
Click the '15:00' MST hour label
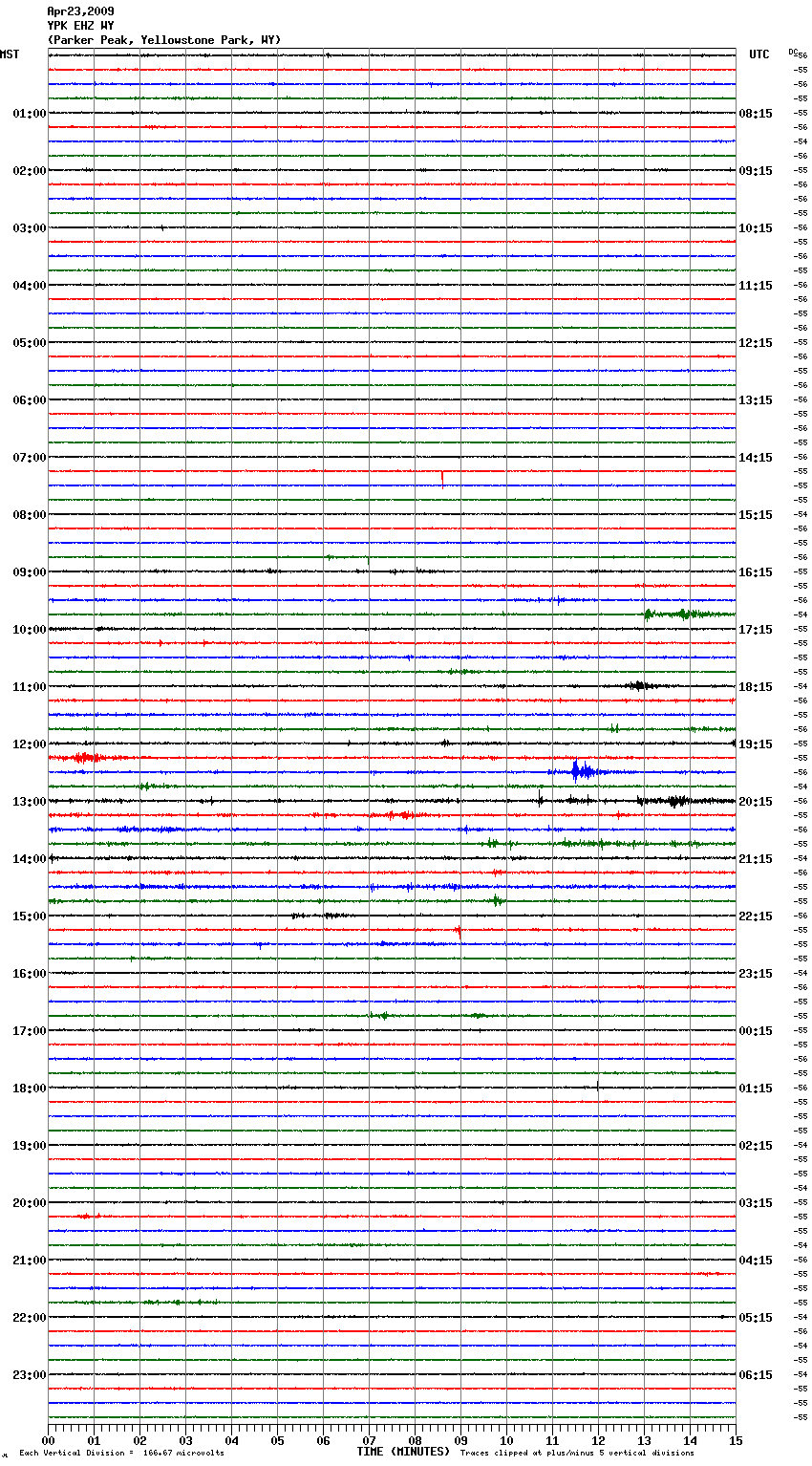click(x=29, y=916)
